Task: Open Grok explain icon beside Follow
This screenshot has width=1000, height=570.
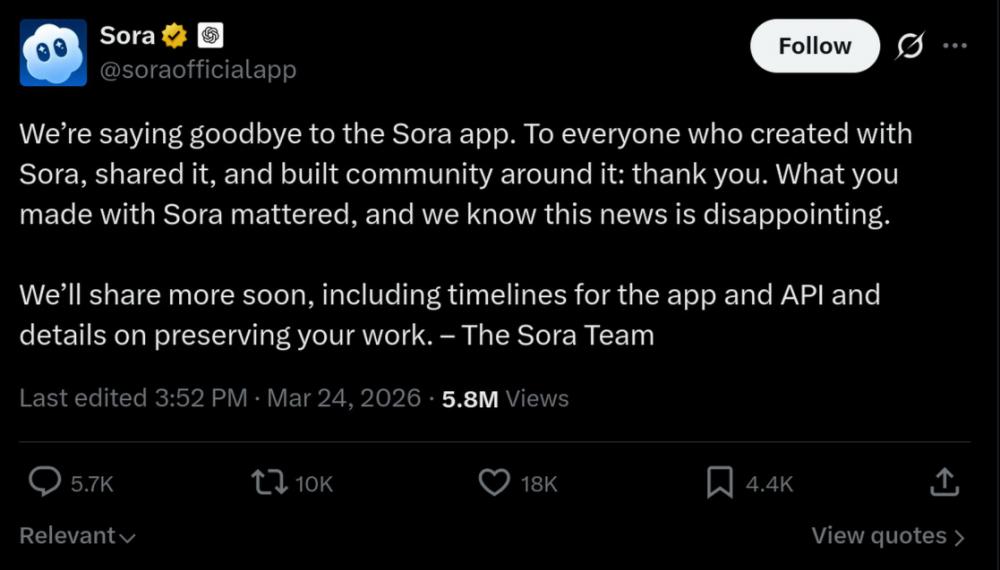Action: 909,46
